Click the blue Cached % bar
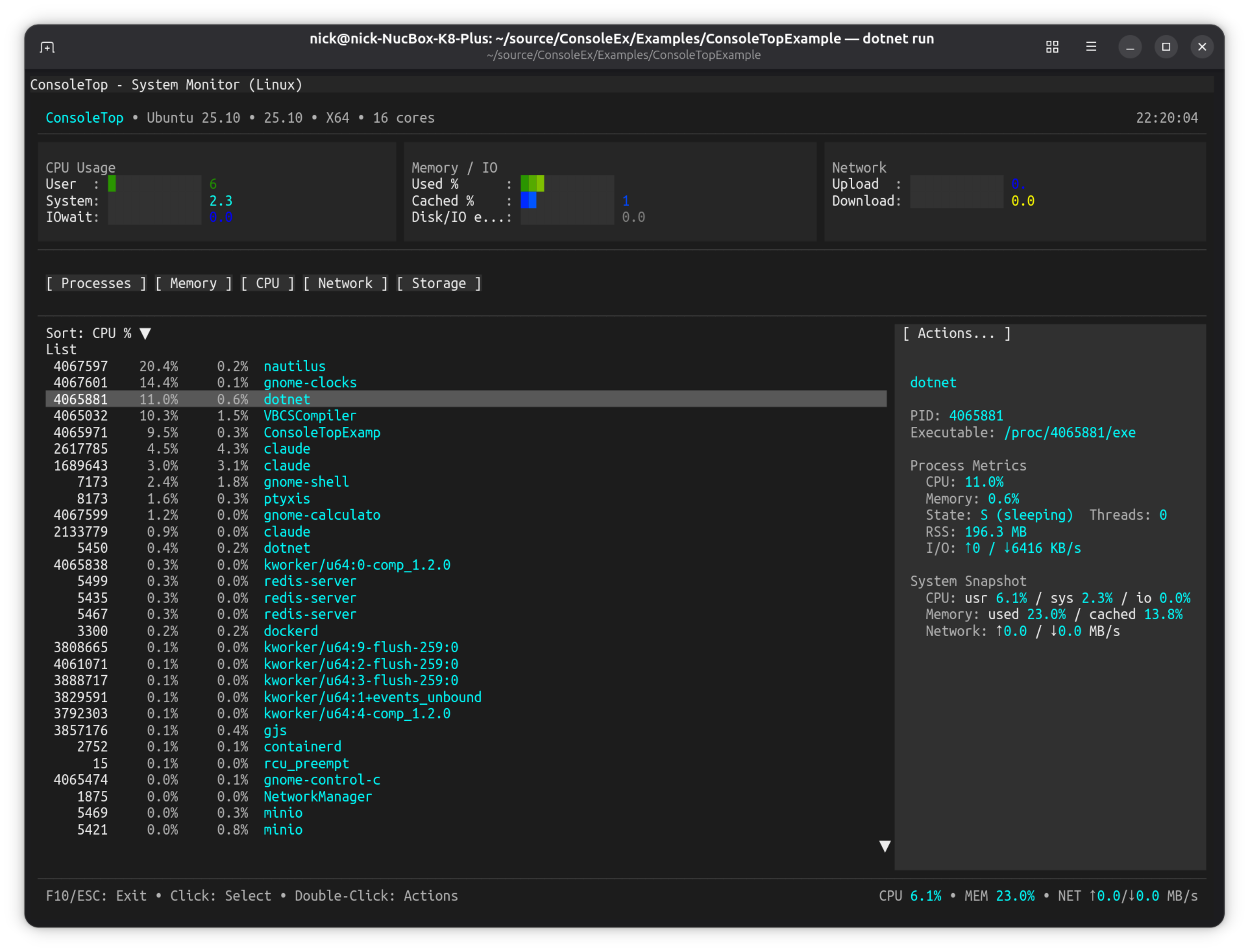The width and height of the screenshot is (1249, 952). click(528, 201)
